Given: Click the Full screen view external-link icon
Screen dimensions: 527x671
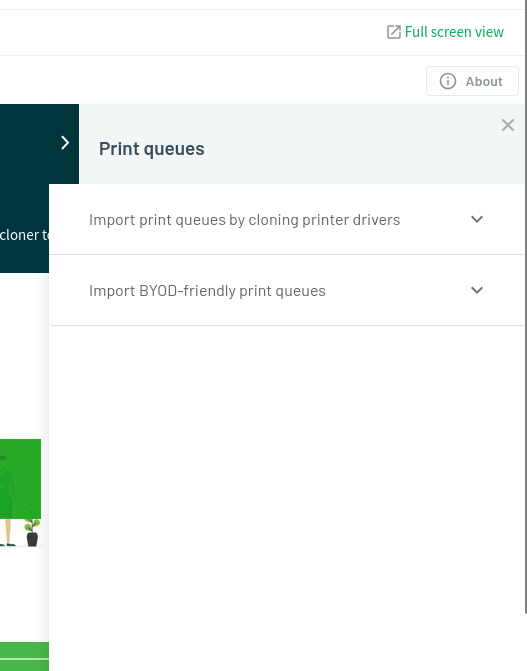Looking at the screenshot, I should [x=393, y=32].
